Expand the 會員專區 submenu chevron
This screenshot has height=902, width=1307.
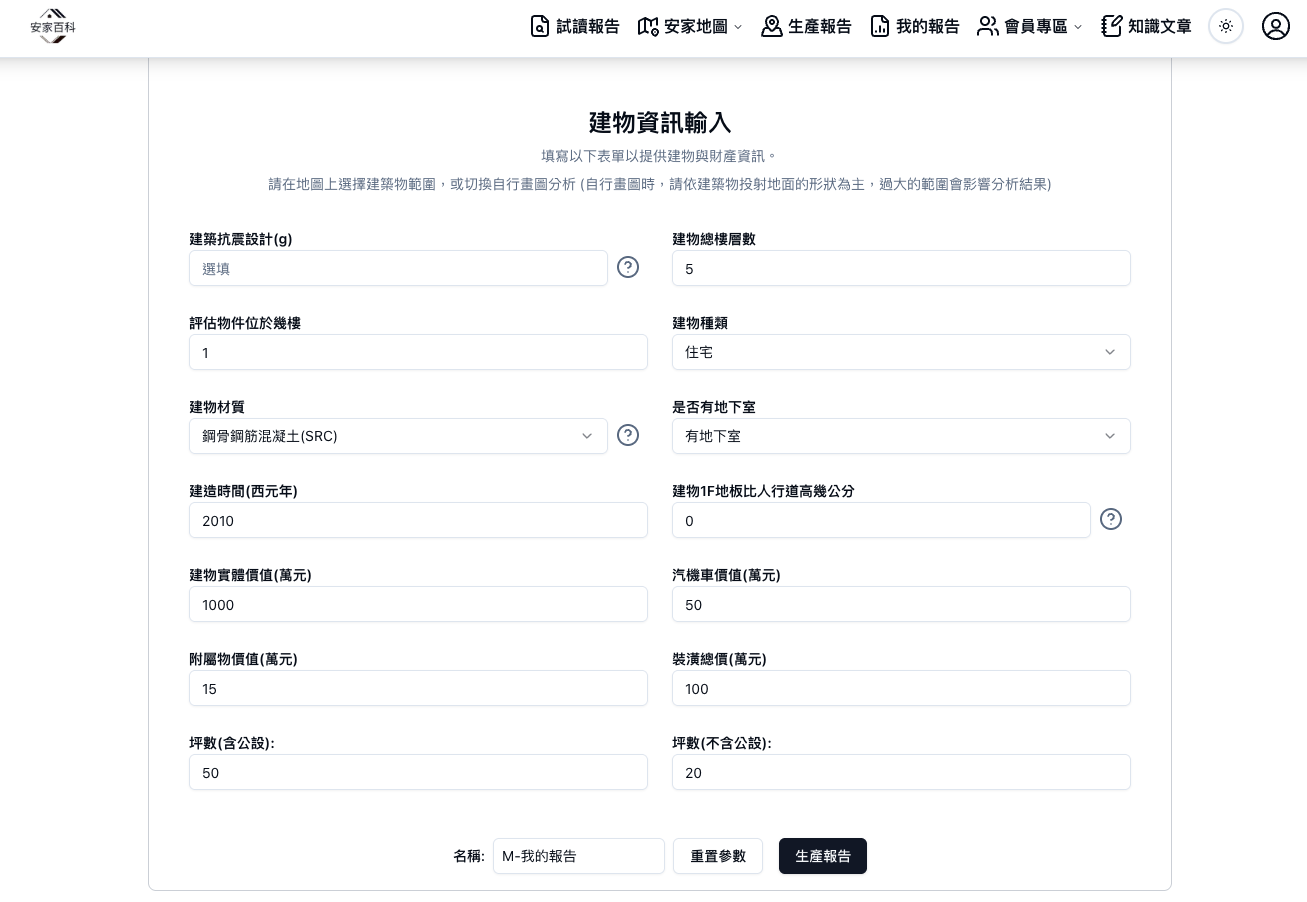[x=1077, y=27]
